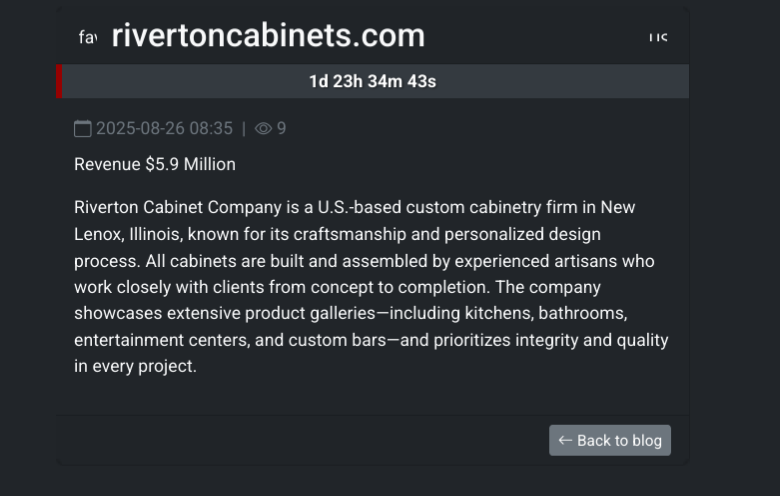Click the 1d 23h 34m 43s countdown timer
This screenshot has width=780, height=496.
(372, 82)
